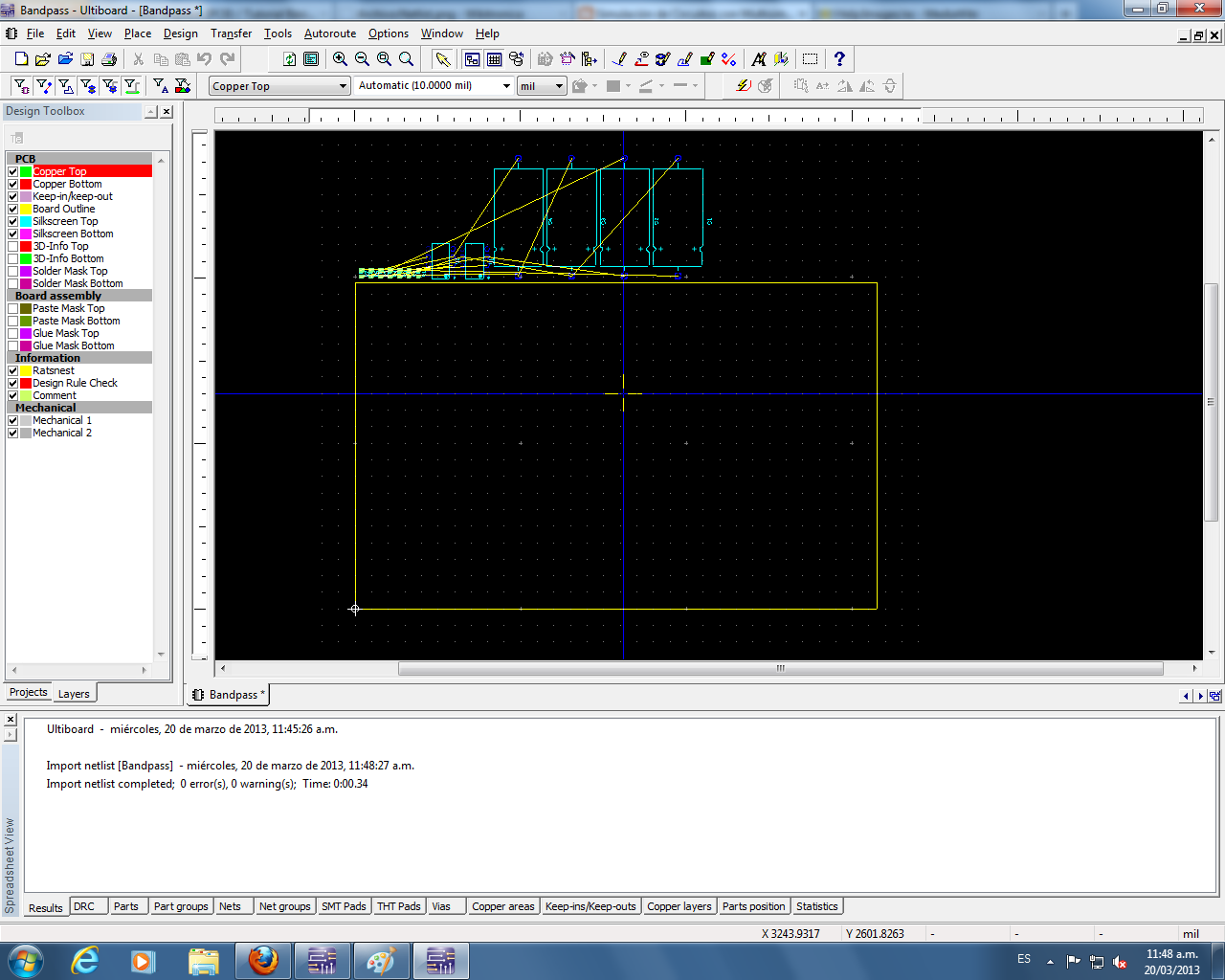Click the Zoom in magnifier icon

pos(340,59)
